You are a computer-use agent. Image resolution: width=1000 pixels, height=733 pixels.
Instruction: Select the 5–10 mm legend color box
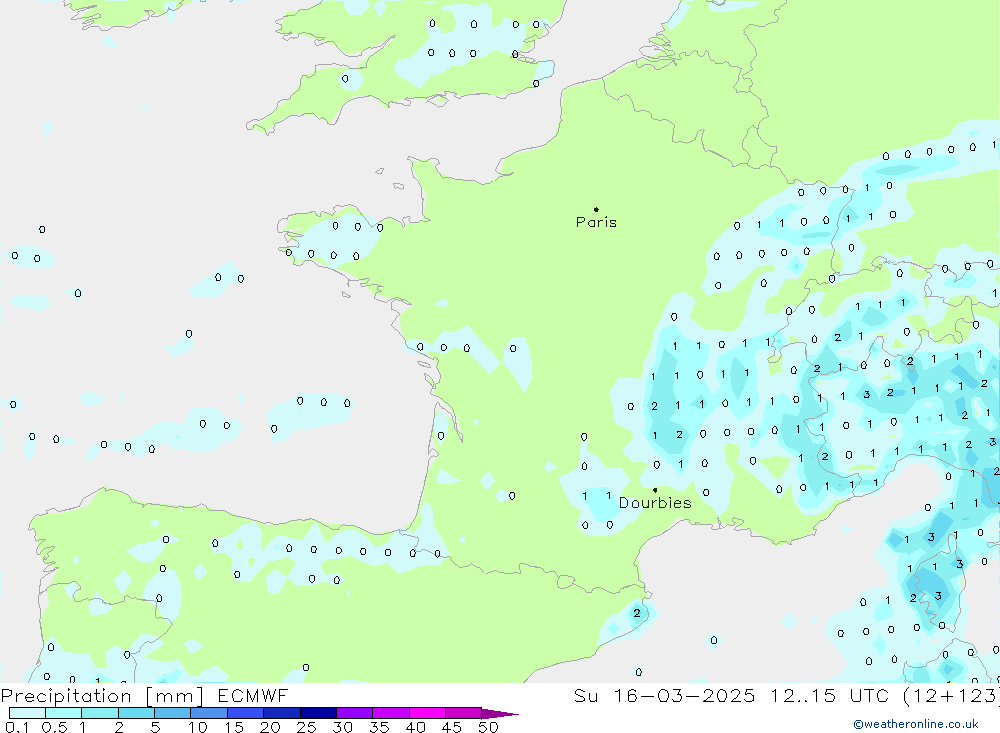coord(173,713)
